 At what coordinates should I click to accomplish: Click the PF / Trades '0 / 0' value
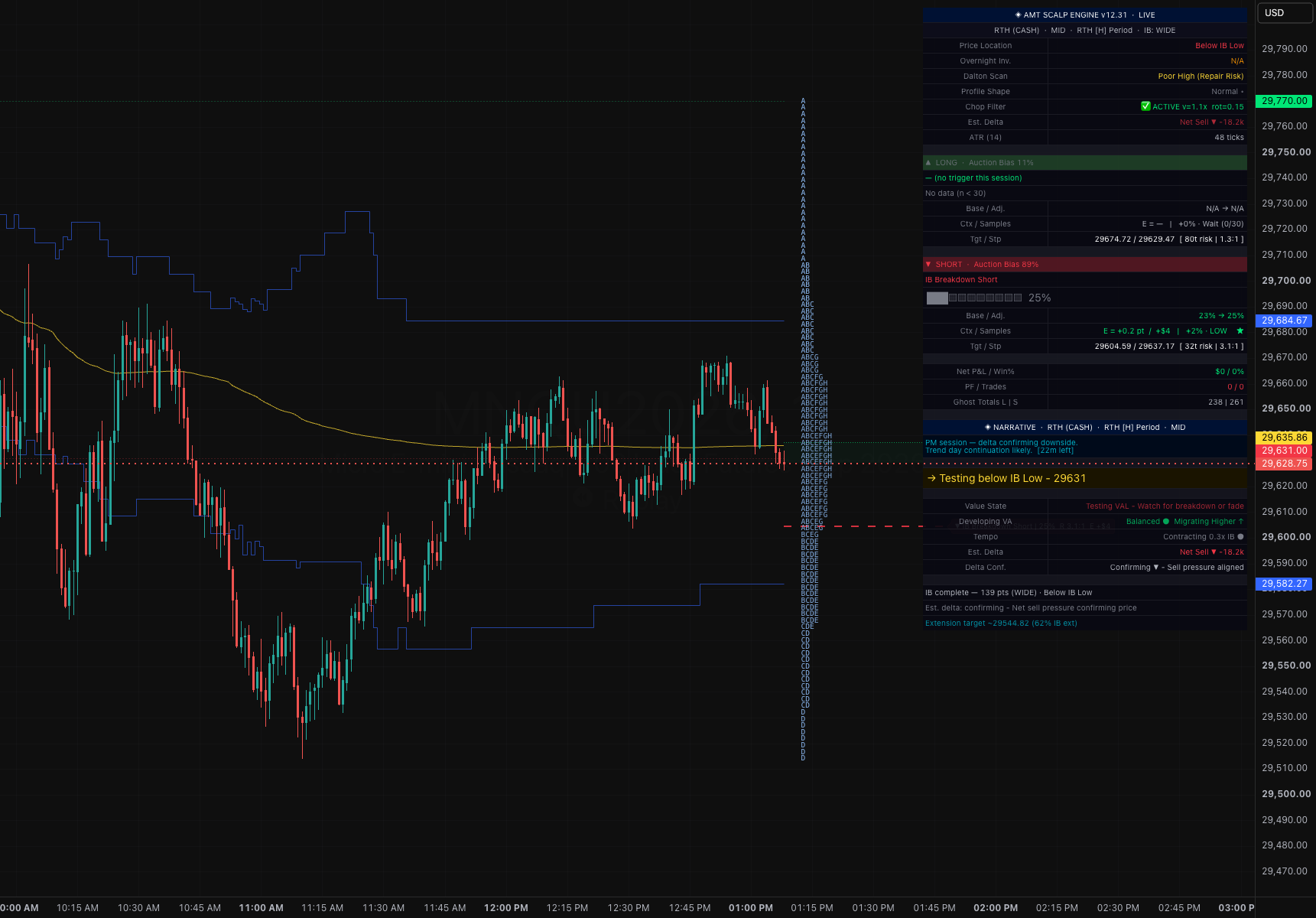(x=1236, y=387)
